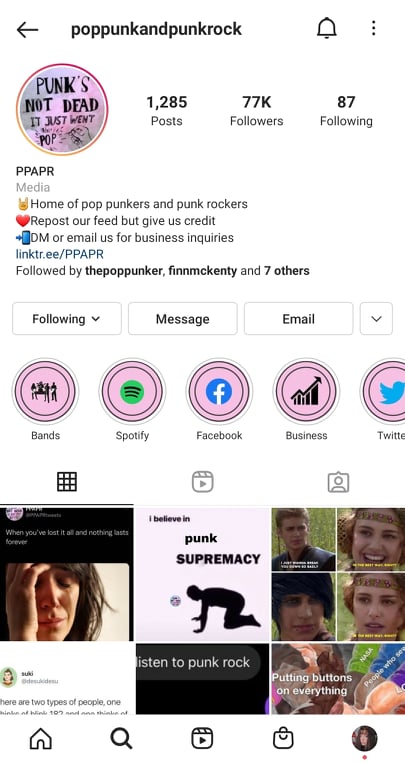Tap the back arrow icon
The width and height of the screenshot is (405, 763).
tap(27, 30)
